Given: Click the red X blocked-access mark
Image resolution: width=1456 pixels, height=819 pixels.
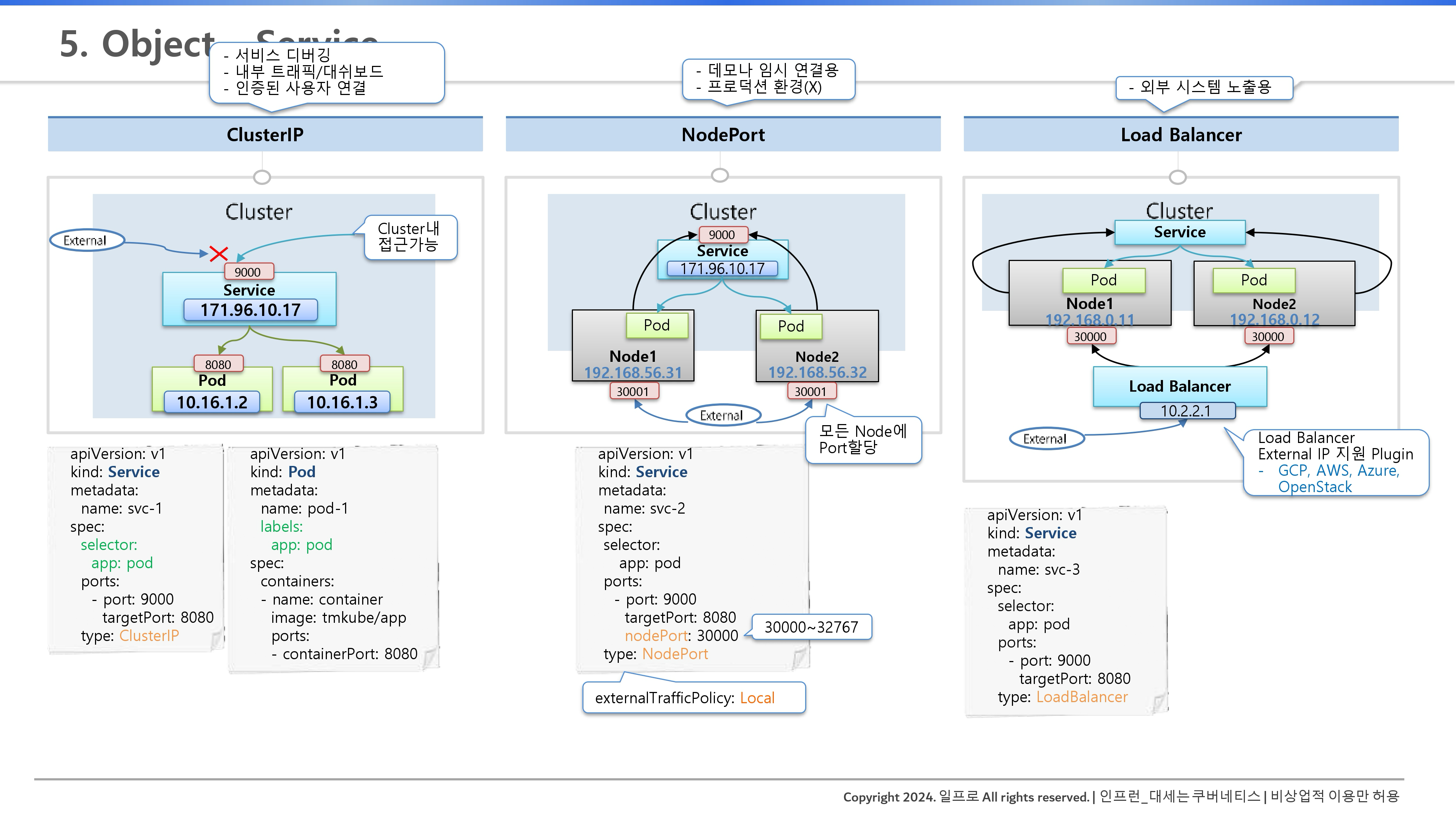Looking at the screenshot, I should tap(218, 254).
